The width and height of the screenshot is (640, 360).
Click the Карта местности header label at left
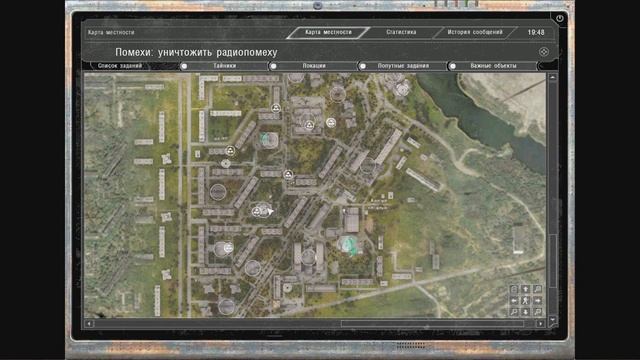[111, 32]
